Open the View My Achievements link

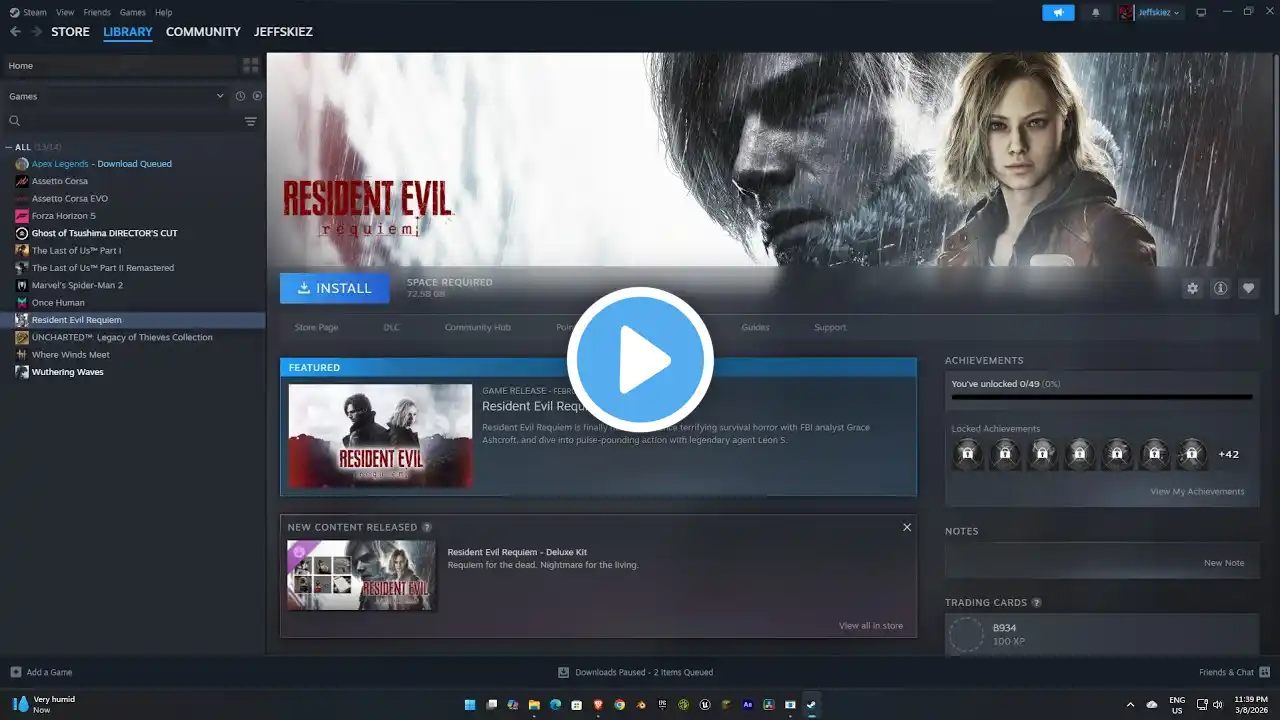(1197, 491)
